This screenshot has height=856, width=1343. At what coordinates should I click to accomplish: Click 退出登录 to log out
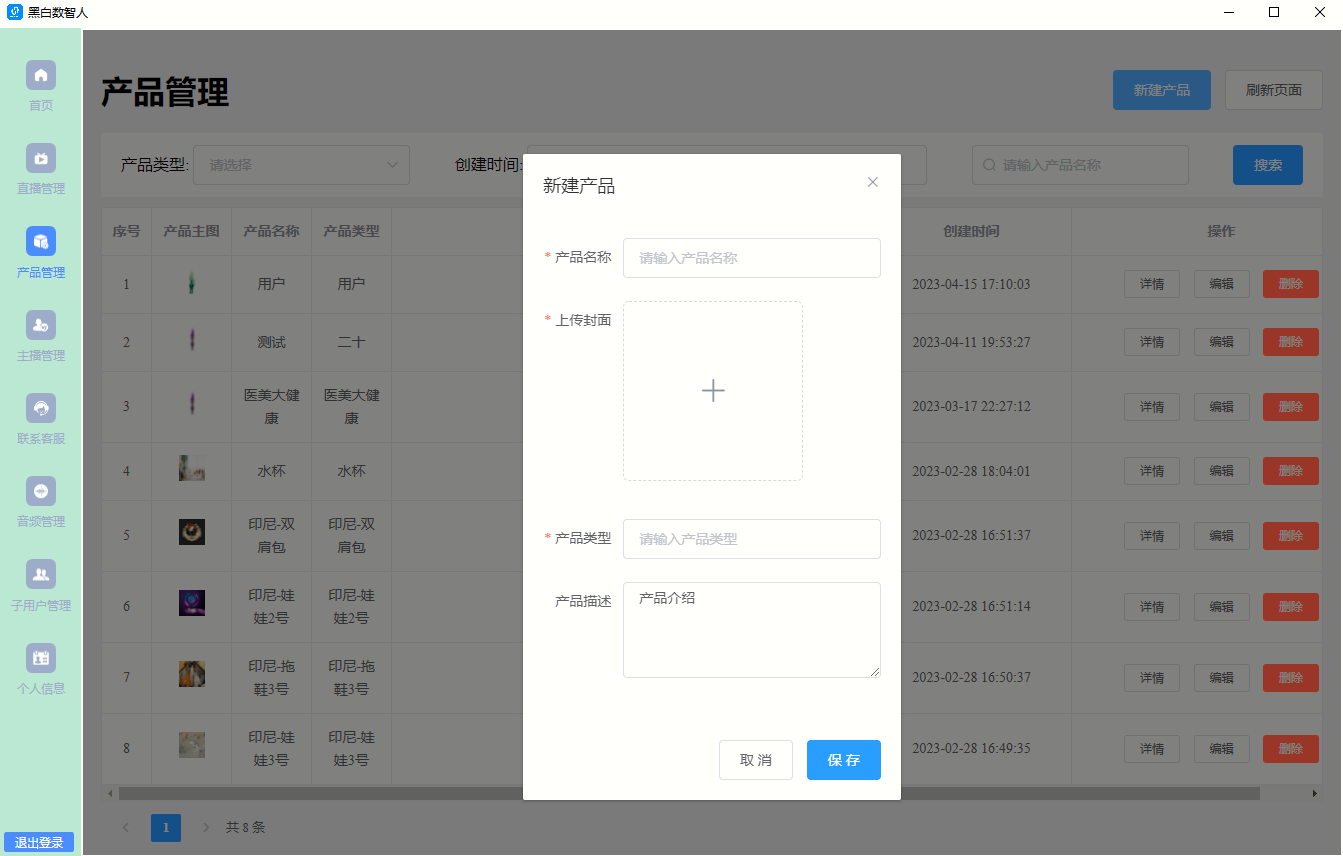click(39, 843)
